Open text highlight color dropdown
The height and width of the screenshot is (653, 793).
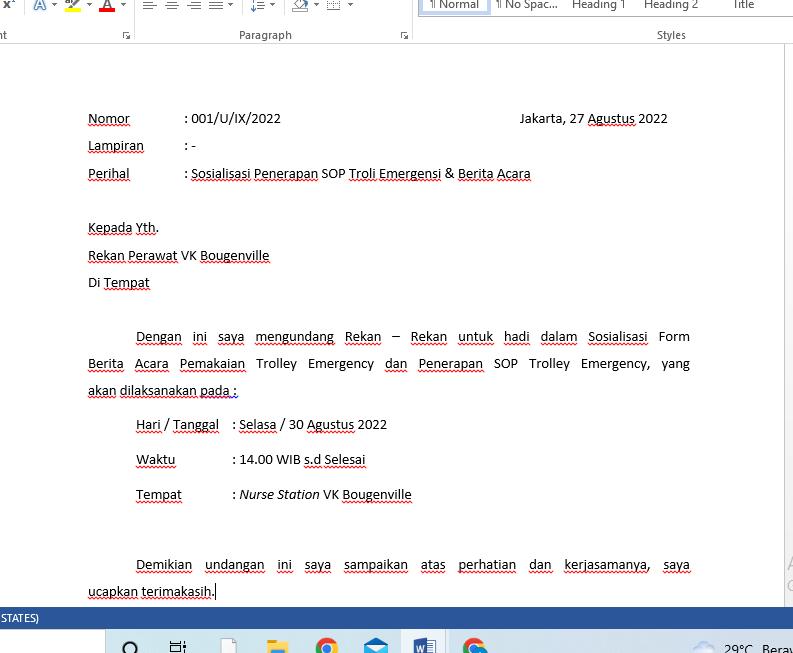(89, 5)
